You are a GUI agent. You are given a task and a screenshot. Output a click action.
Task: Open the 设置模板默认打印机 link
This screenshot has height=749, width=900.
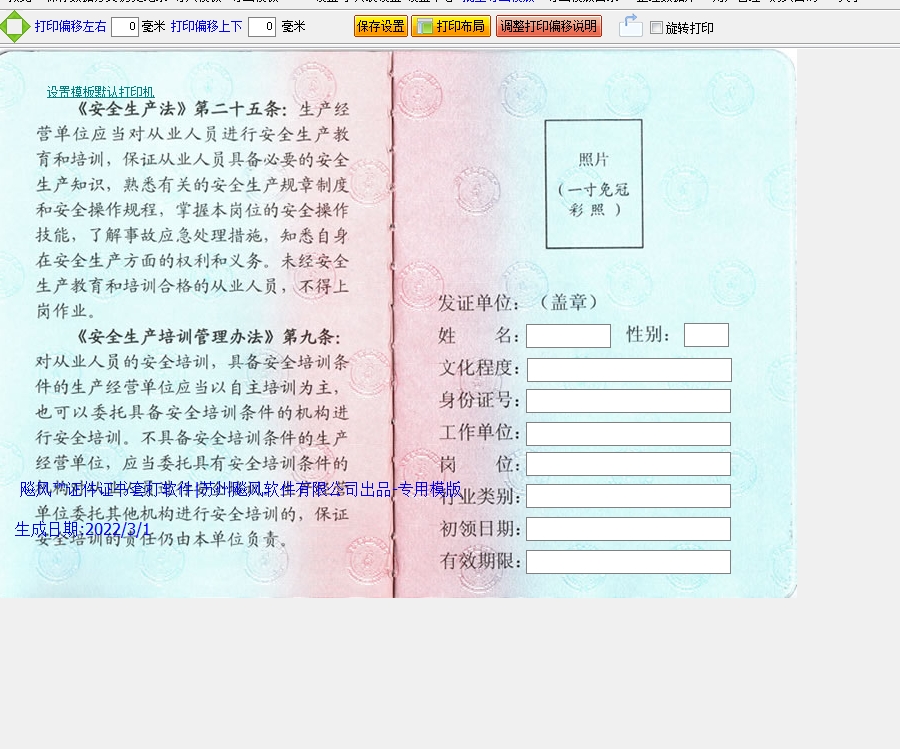[x=100, y=92]
